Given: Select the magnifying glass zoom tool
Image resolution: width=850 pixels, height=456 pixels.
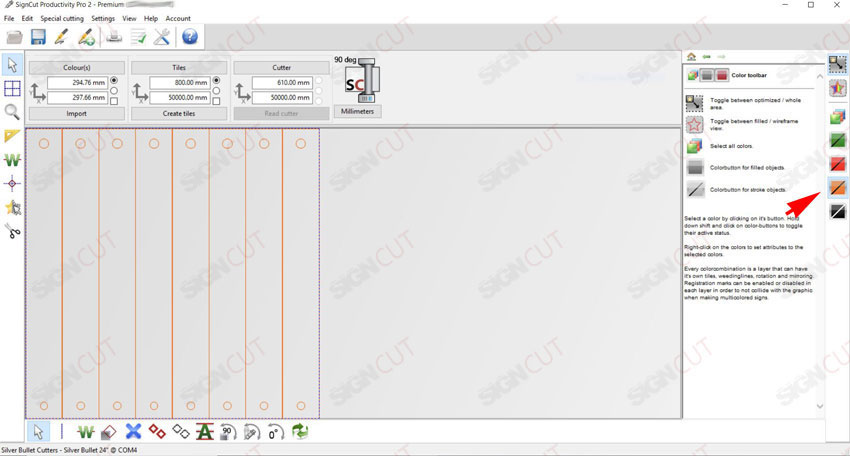Looking at the screenshot, I should coord(12,112).
